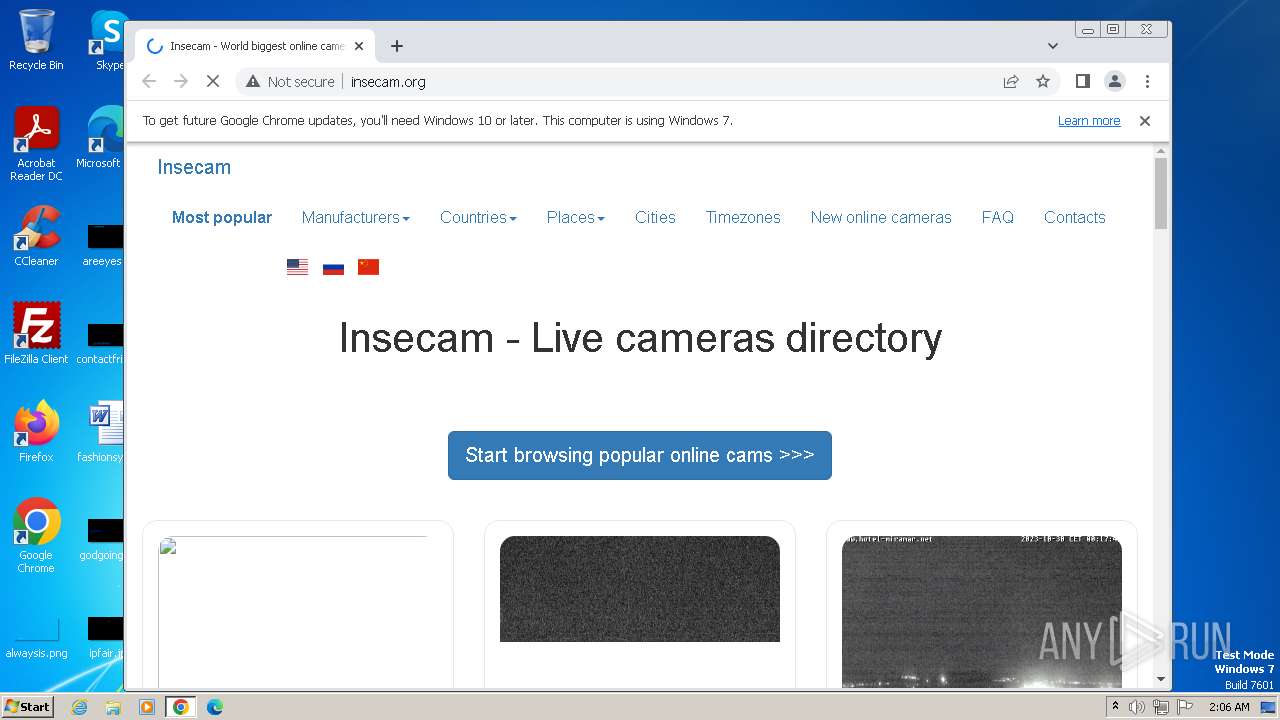Open FileZilla Client desktop icon
This screenshot has width=1280, height=720.
(x=36, y=334)
